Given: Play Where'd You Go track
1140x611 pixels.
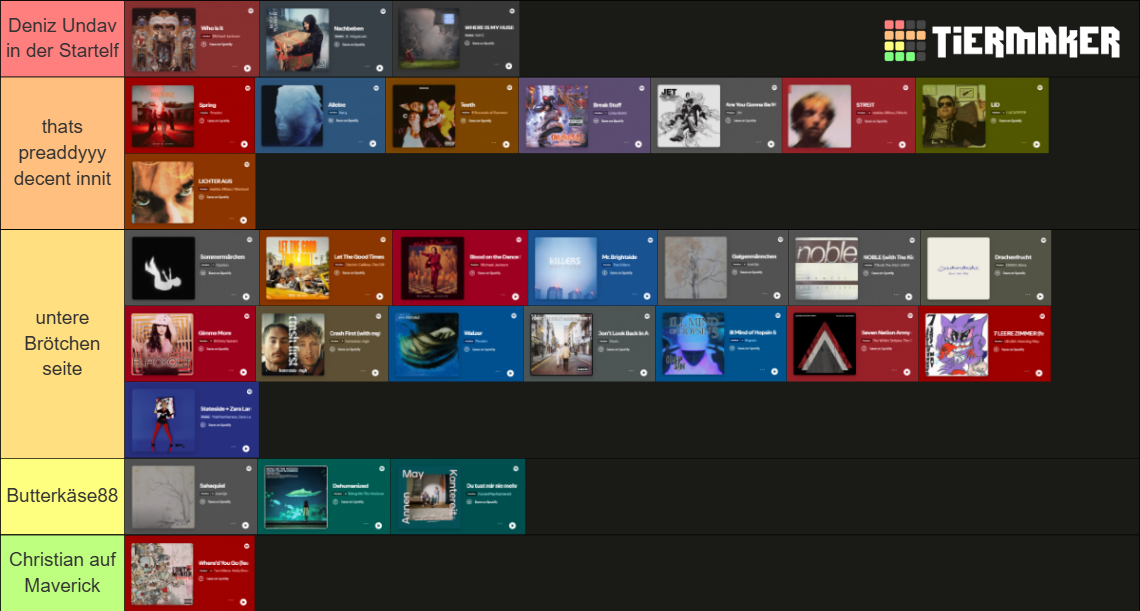Looking at the screenshot, I should pyautogui.click(x=244, y=602).
